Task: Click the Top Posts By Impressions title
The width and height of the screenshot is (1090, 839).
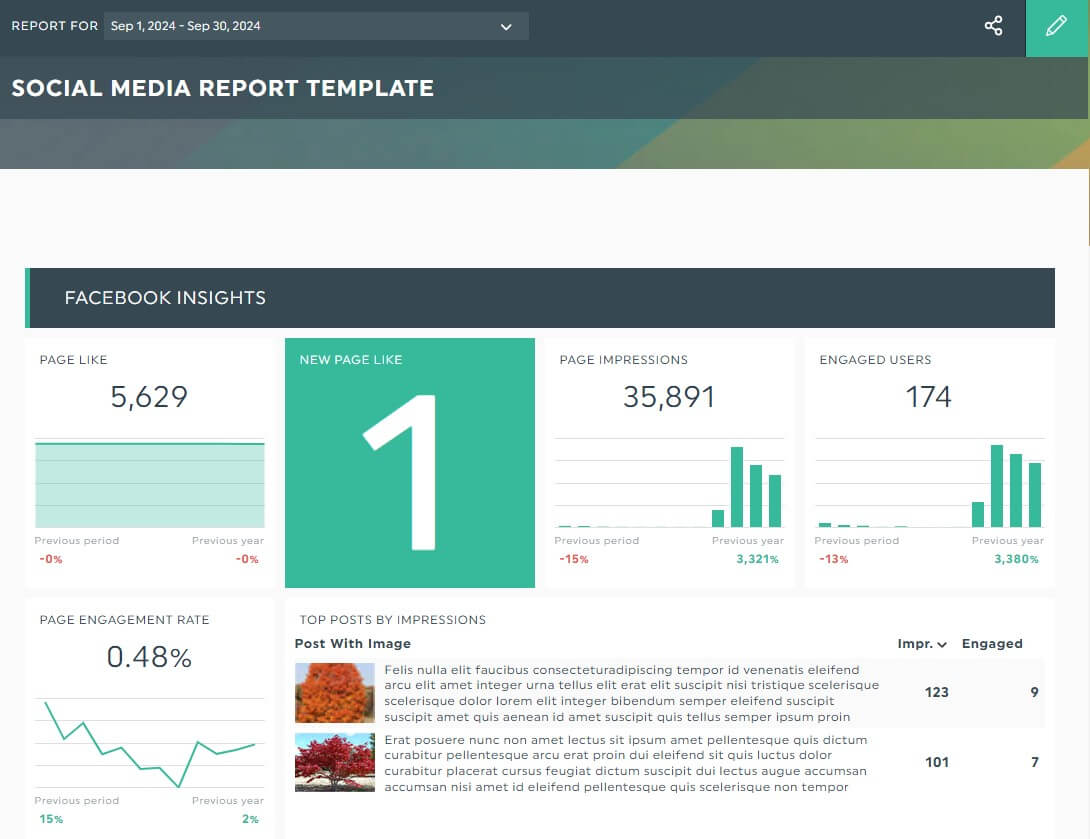Action: pyautogui.click(x=393, y=620)
